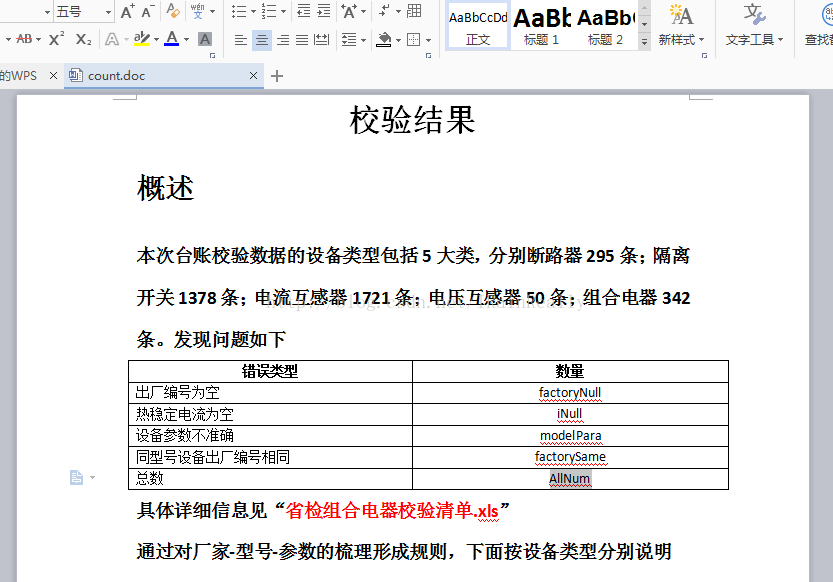Apply paragraph shading fill bucket
833x582 pixels.
(x=384, y=40)
